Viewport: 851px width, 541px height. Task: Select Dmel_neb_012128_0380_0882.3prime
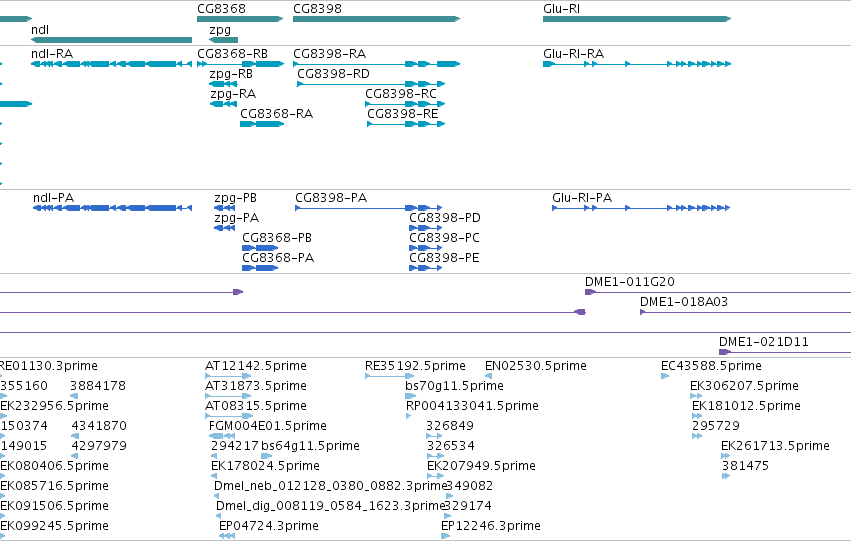[x=330, y=487]
